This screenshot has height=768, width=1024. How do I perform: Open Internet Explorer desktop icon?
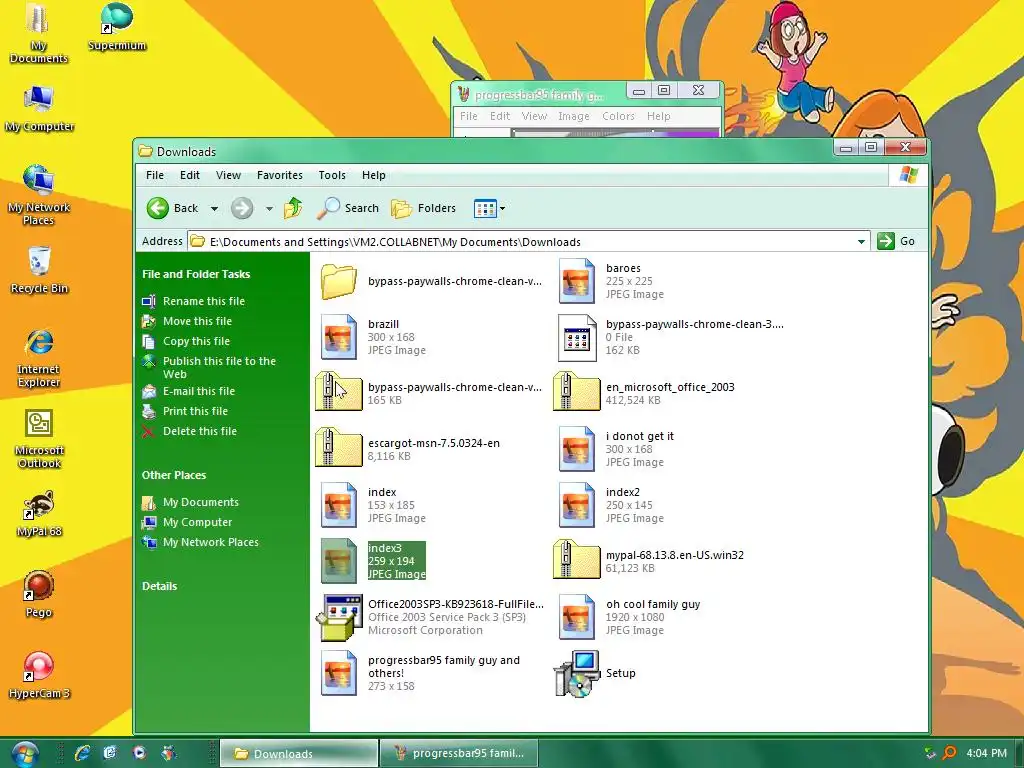click(39, 358)
